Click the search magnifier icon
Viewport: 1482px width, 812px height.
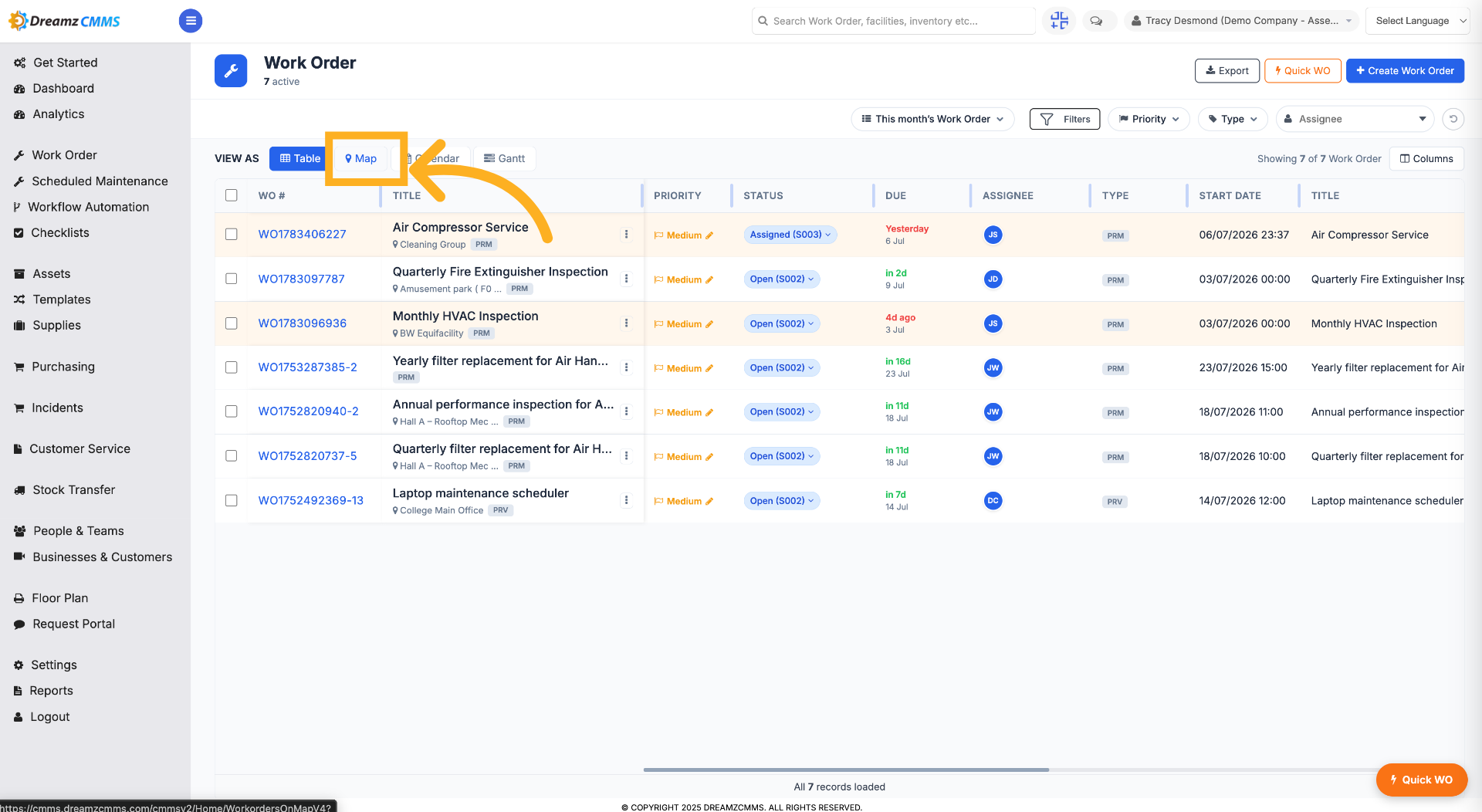coord(763,21)
